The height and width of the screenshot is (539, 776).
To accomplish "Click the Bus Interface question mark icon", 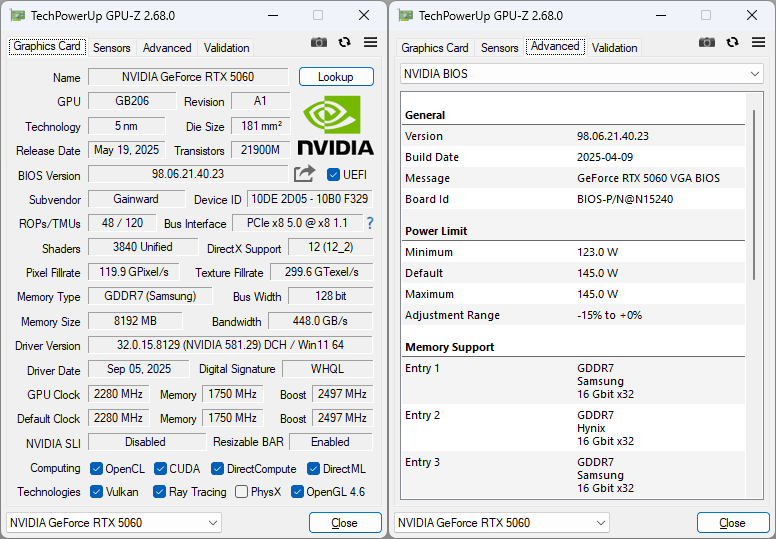I will (x=369, y=223).
